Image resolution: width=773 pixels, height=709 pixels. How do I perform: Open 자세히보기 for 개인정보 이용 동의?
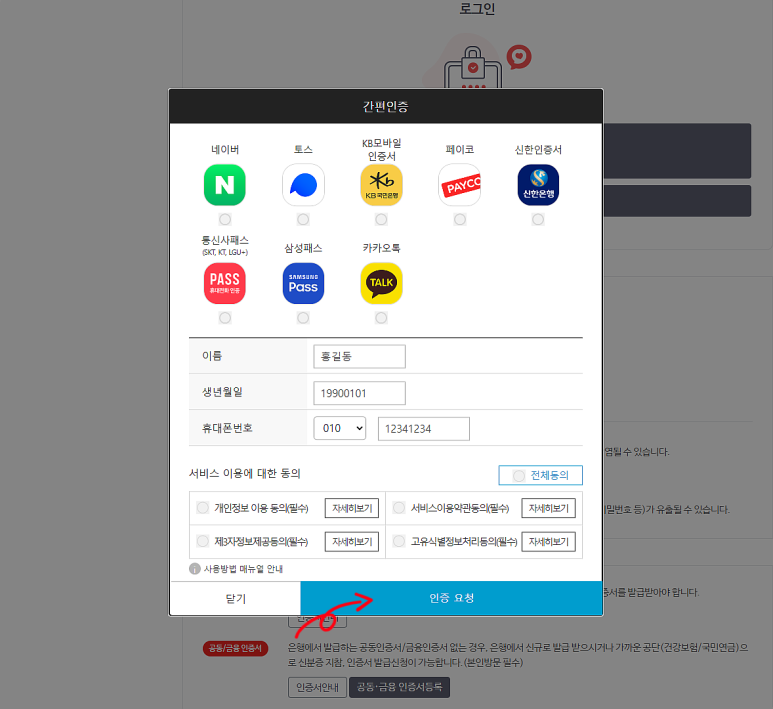coord(351,508)
